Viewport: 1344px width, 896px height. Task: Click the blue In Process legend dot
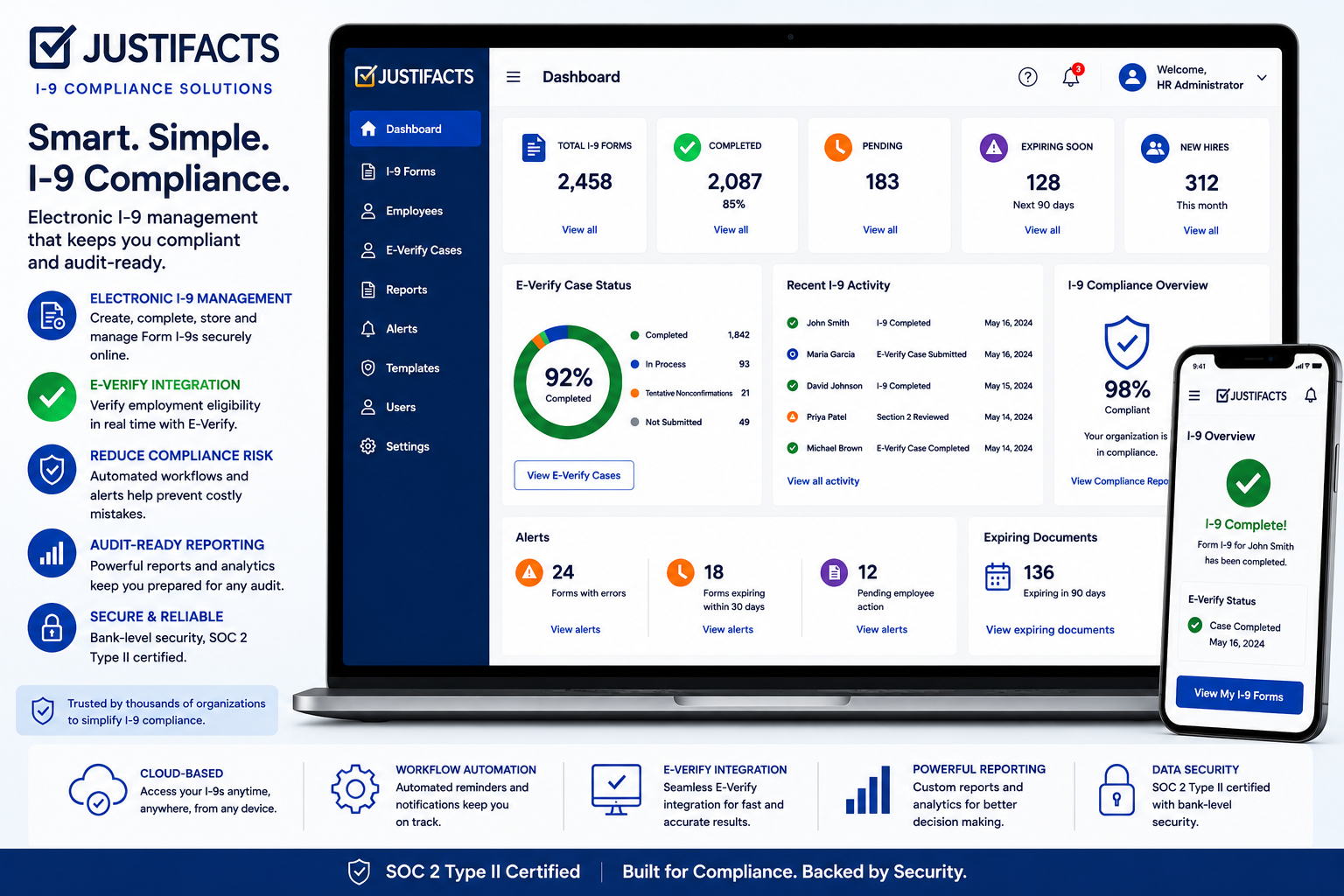[634, 364]
